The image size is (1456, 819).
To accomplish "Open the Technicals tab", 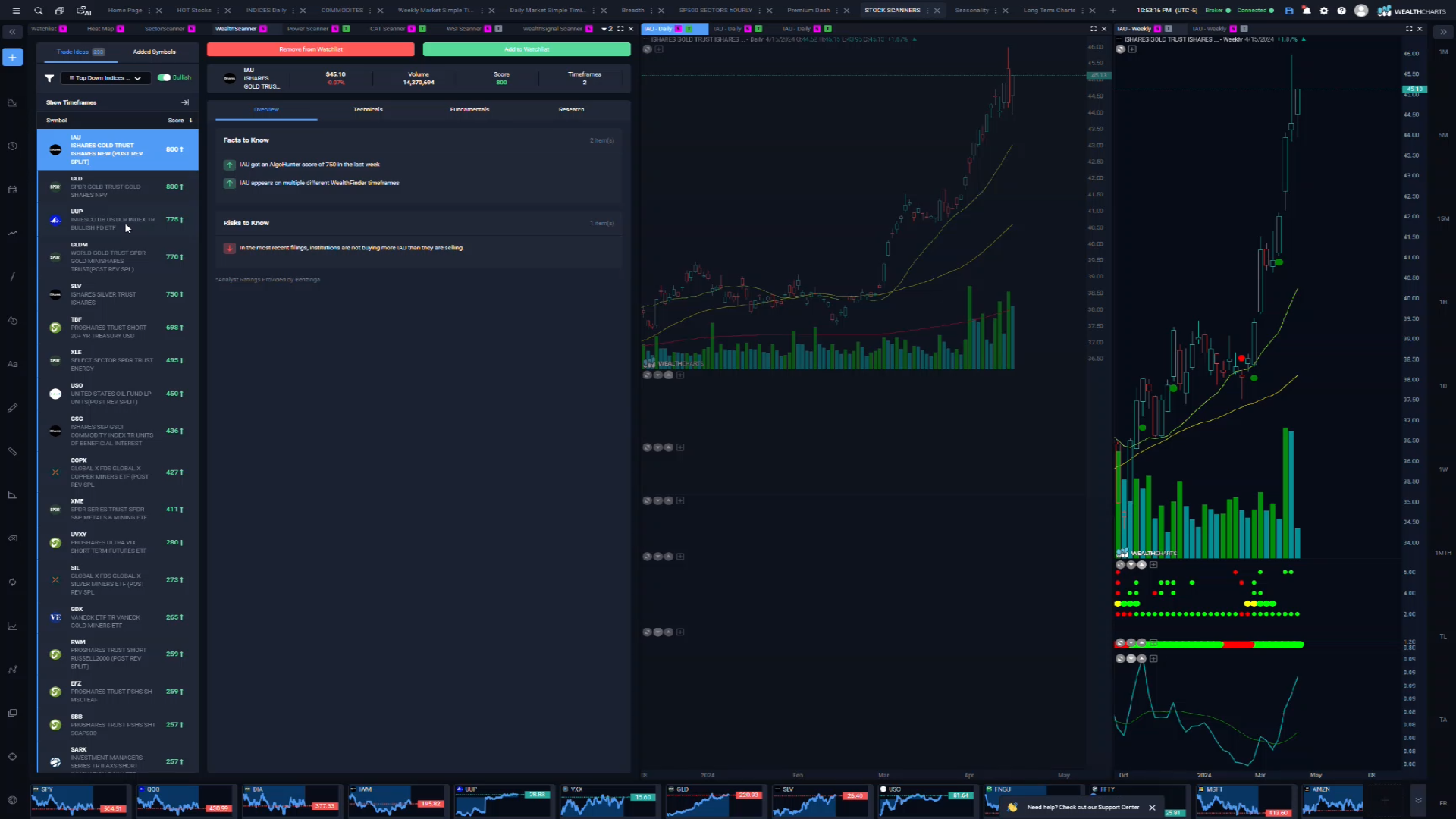I will 368,110.
